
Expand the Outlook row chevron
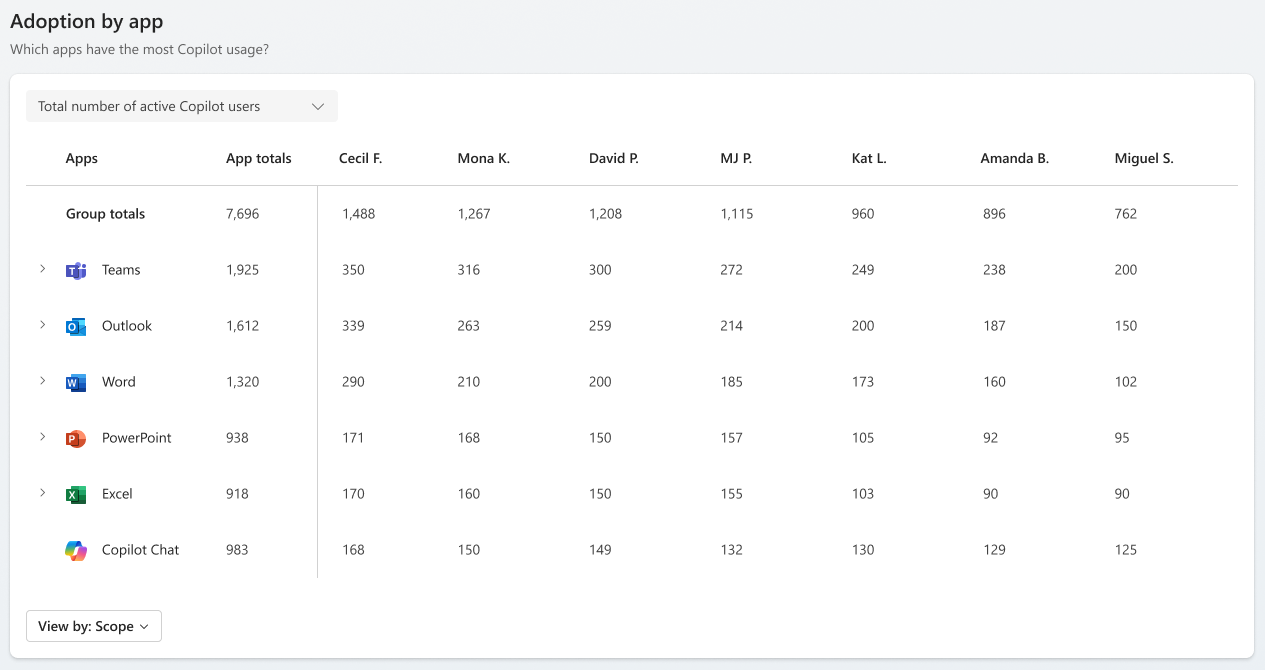pos(42,325)
